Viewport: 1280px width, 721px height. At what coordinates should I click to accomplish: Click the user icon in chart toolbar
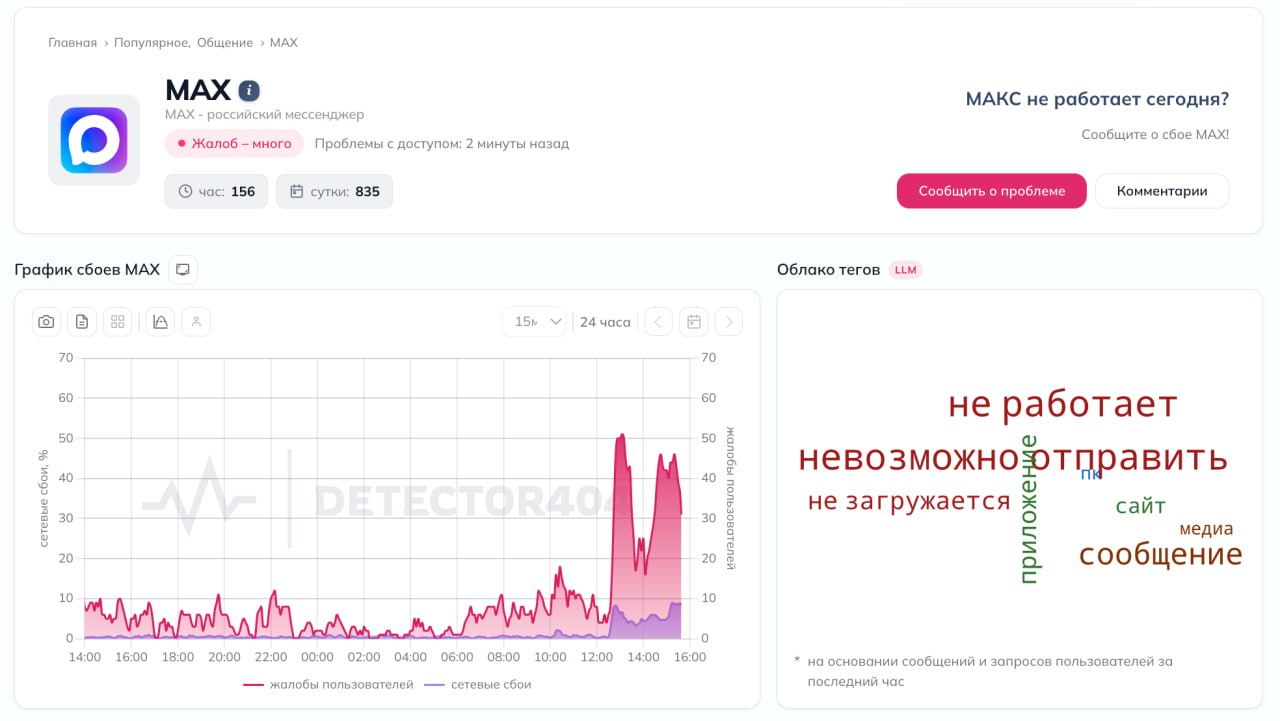click(196, 322)
